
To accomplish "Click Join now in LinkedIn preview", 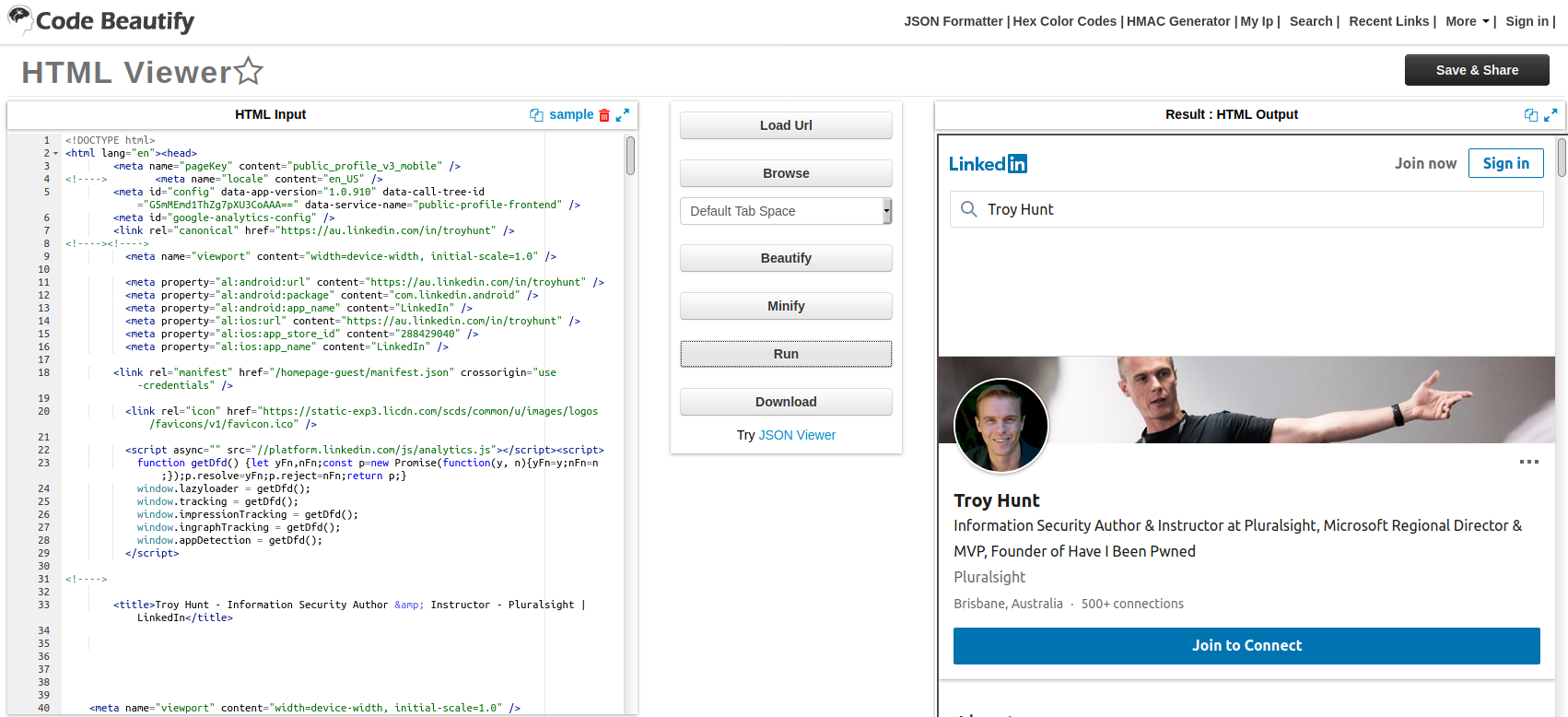I will pos(1425,163).
